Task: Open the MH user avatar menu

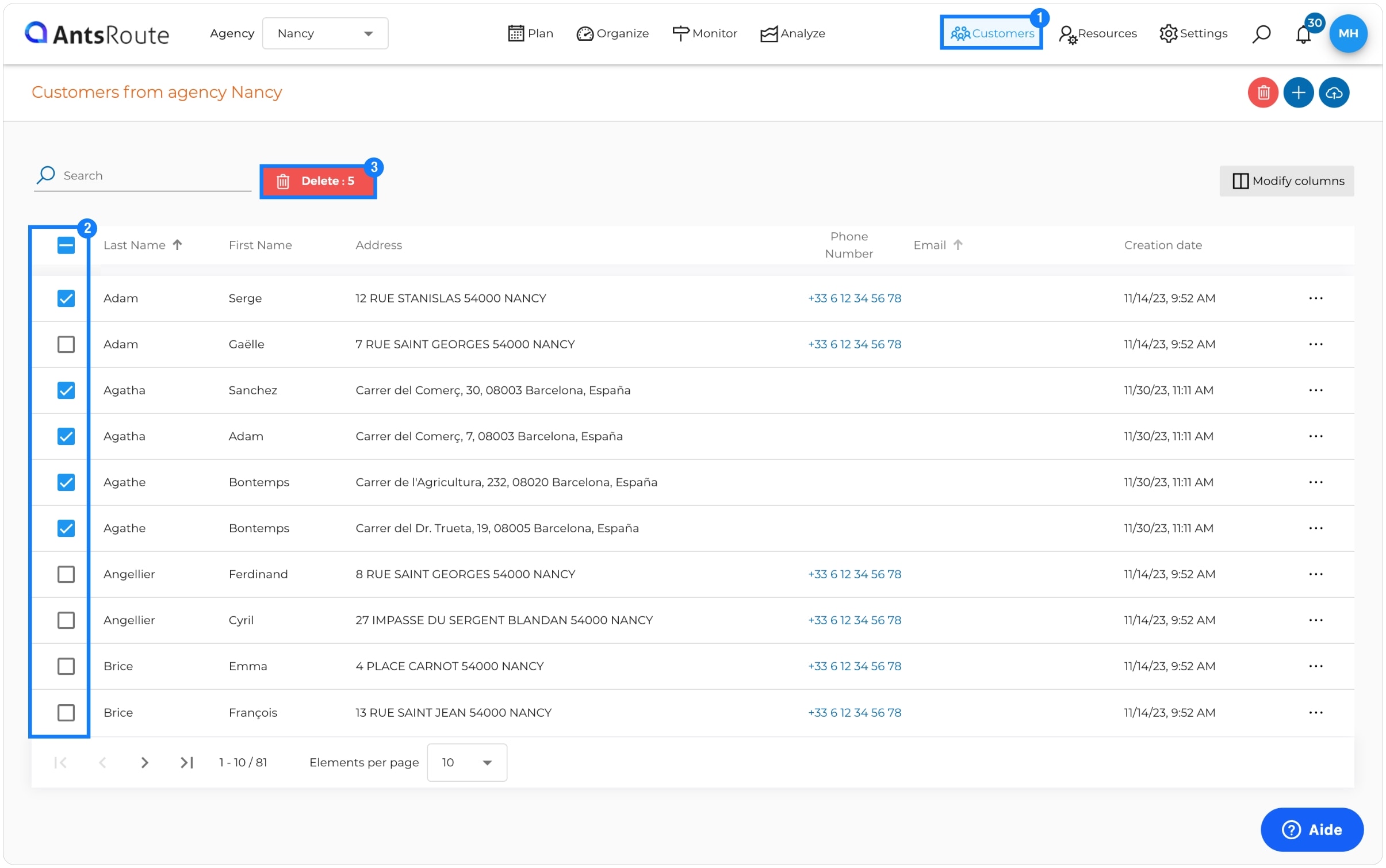Action: pos(1347,33)
